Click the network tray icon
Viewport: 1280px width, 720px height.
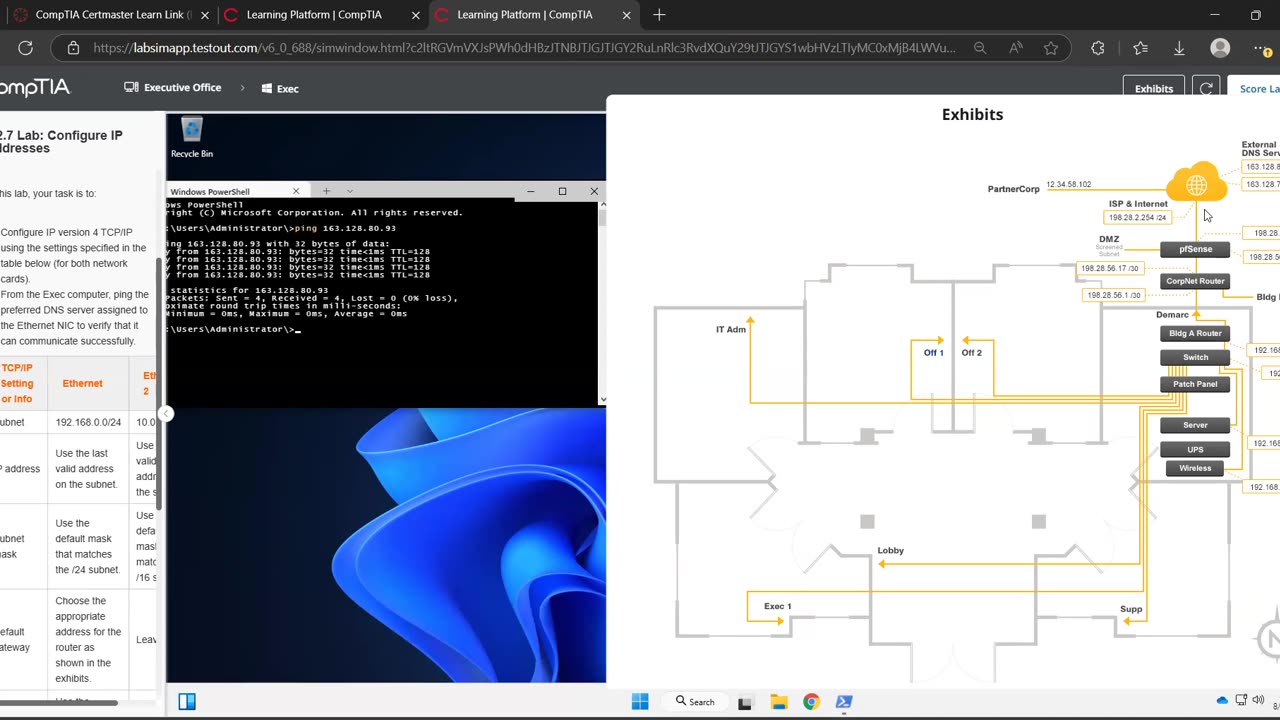[x=1241, y=700]
